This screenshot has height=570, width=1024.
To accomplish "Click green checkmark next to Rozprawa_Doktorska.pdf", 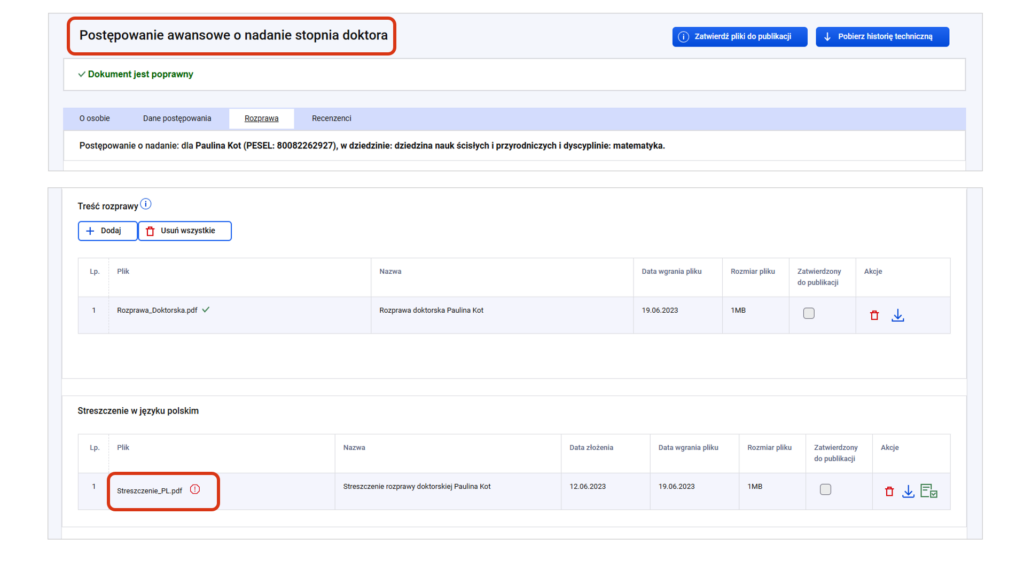I will 206,310.
